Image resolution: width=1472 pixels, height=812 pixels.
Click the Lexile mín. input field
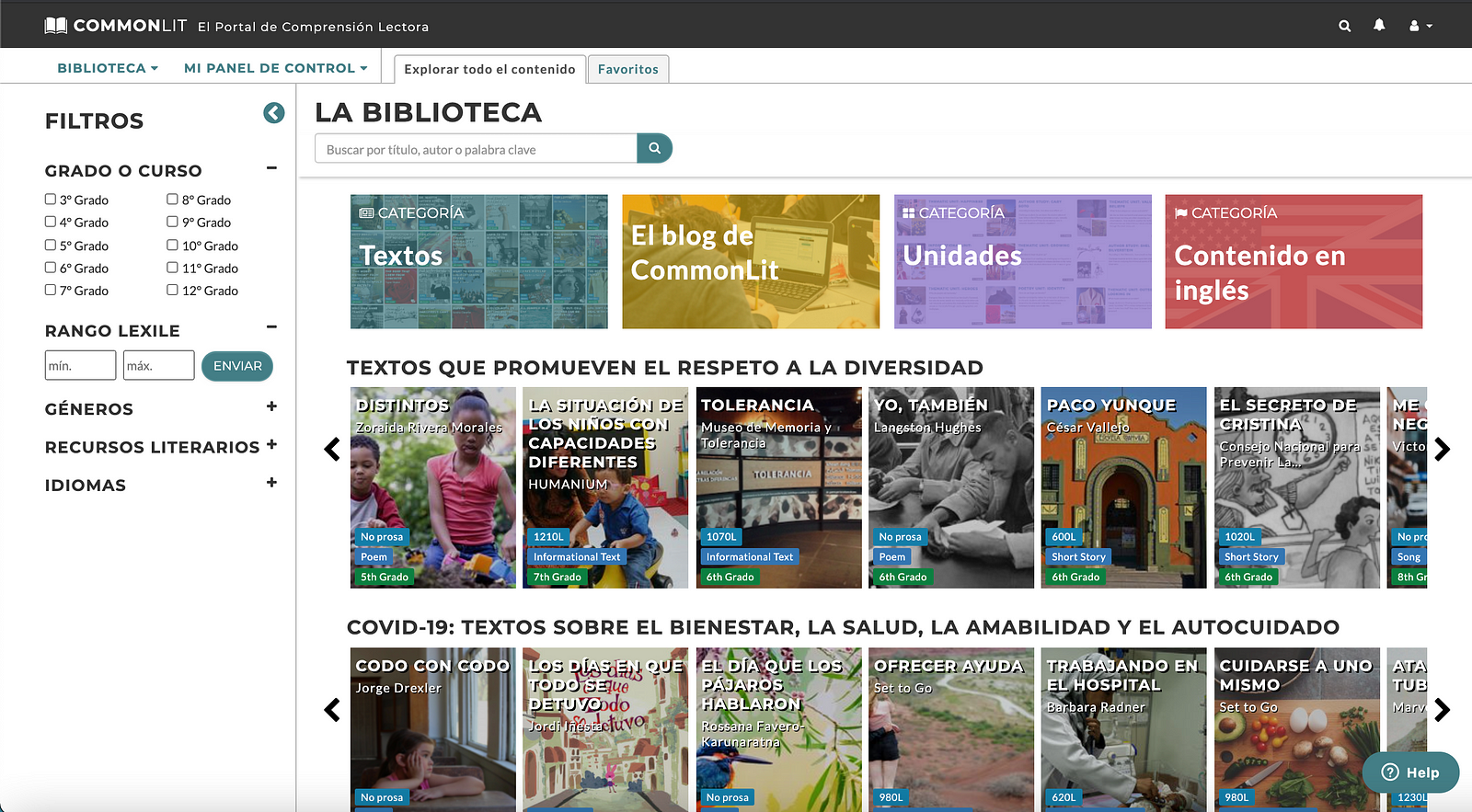coord(81,365)
